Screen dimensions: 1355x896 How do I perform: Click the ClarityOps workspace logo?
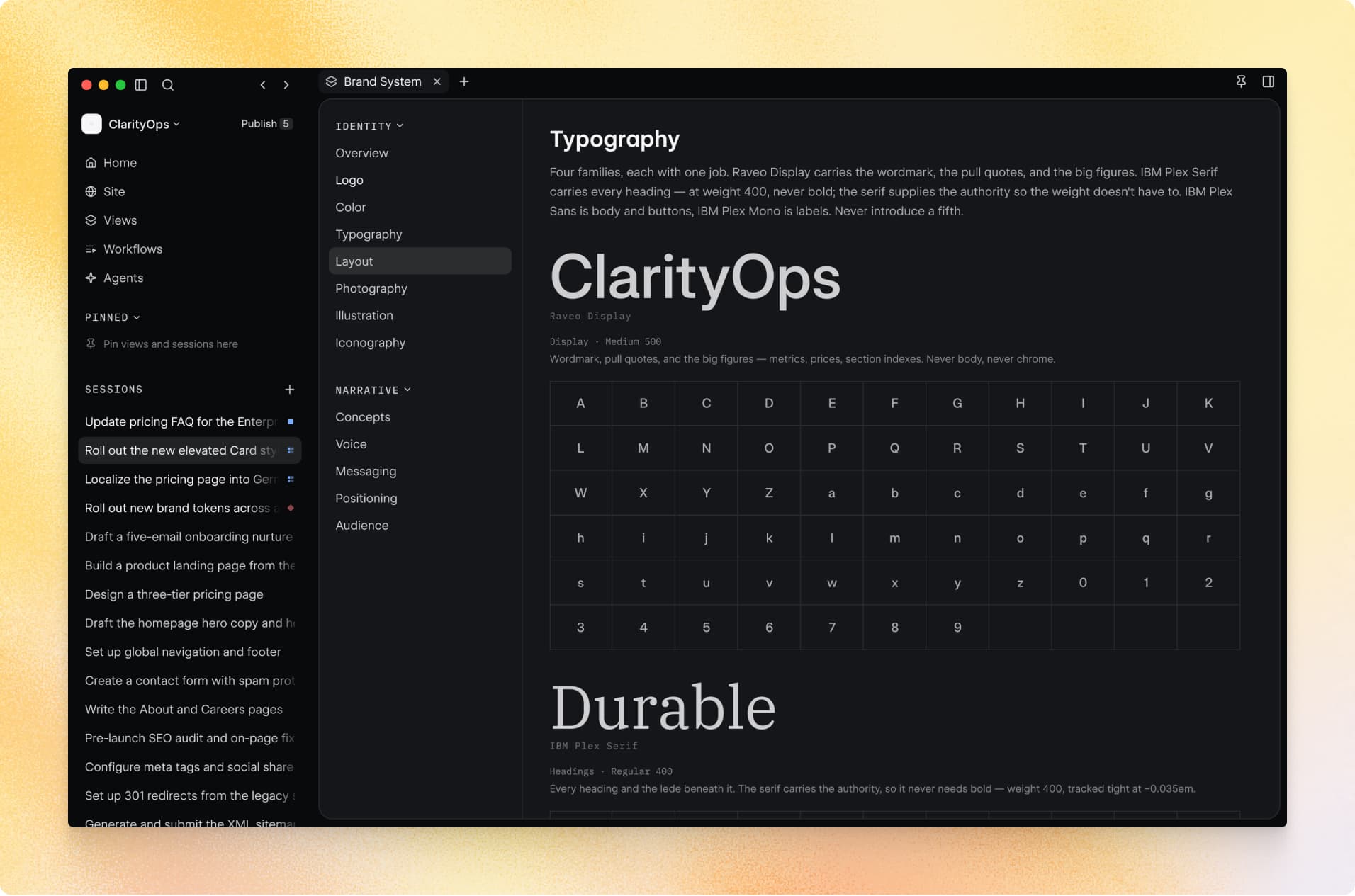point(91,124)
